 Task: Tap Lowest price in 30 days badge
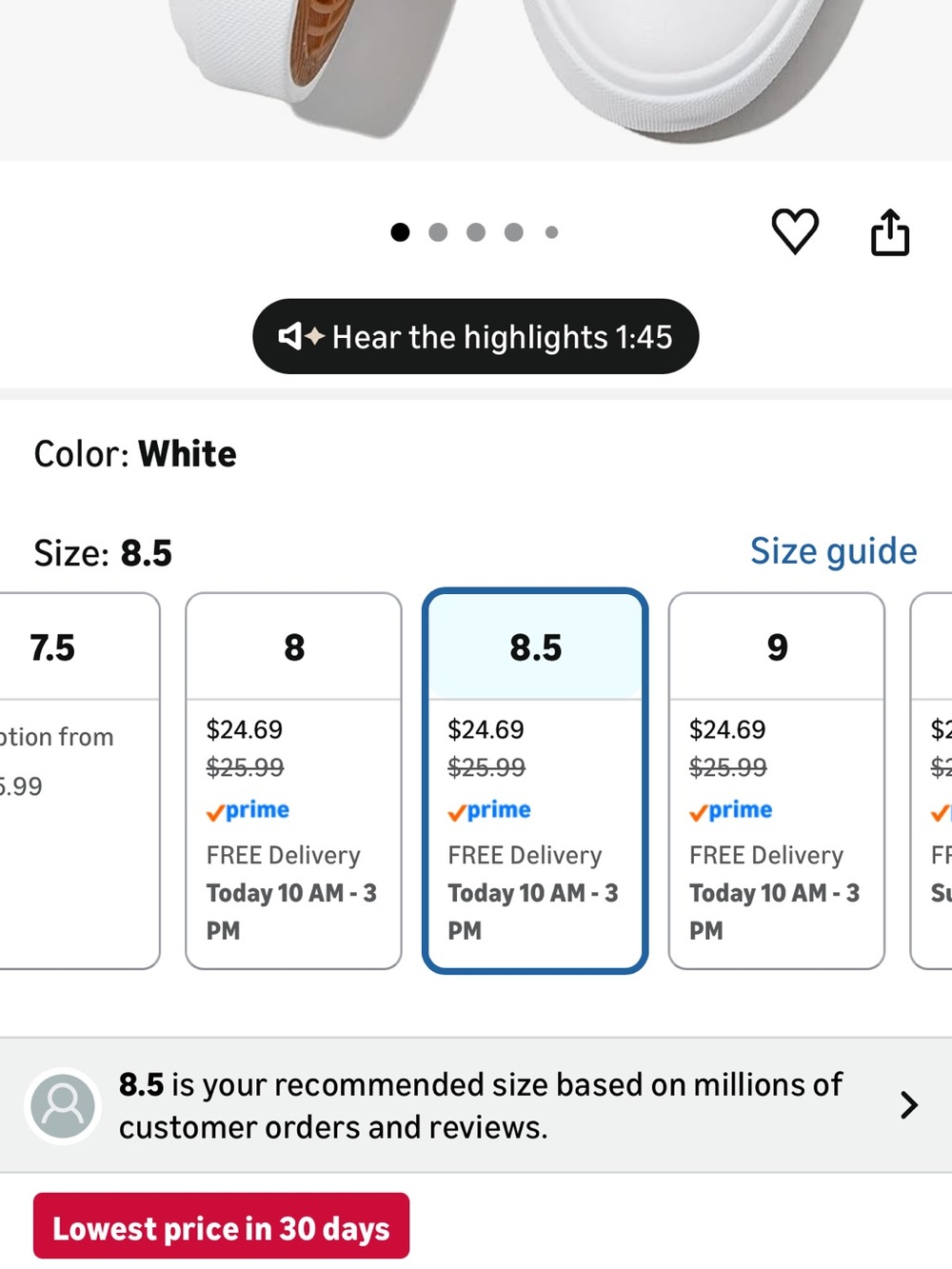coord(221,1226)
